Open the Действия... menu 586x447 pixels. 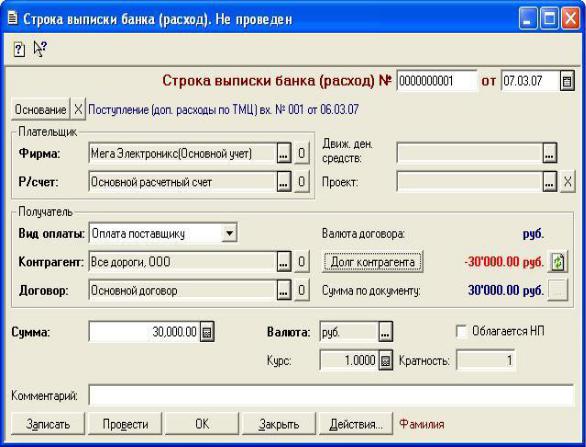tap(355, 424)
